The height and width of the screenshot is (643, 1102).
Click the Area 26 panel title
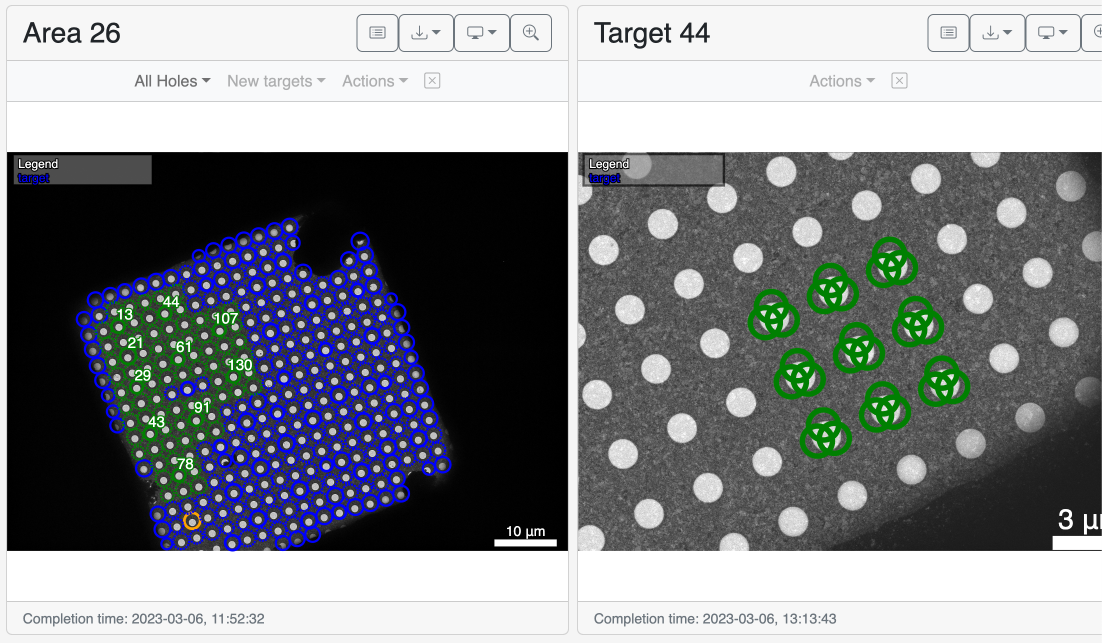tap(71, 33)
